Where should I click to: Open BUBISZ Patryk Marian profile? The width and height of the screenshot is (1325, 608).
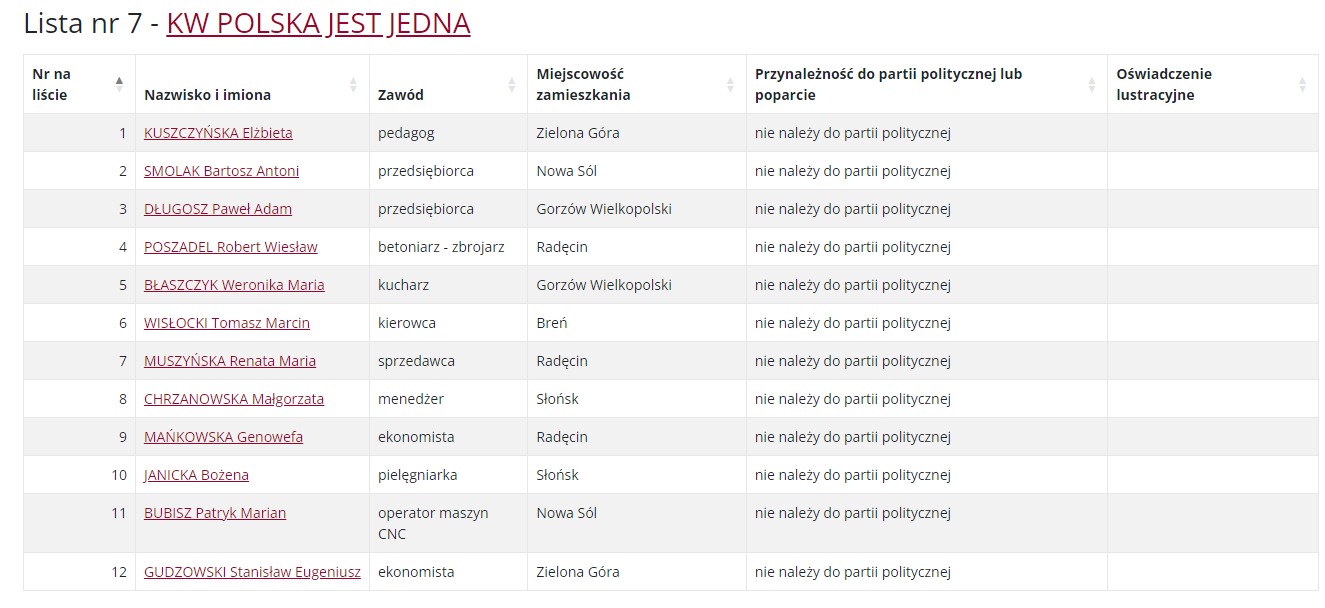click(215, 513)
